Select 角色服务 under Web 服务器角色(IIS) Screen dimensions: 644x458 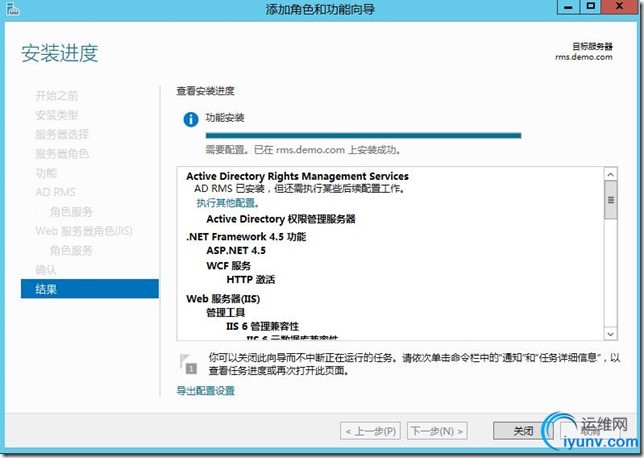71,250
